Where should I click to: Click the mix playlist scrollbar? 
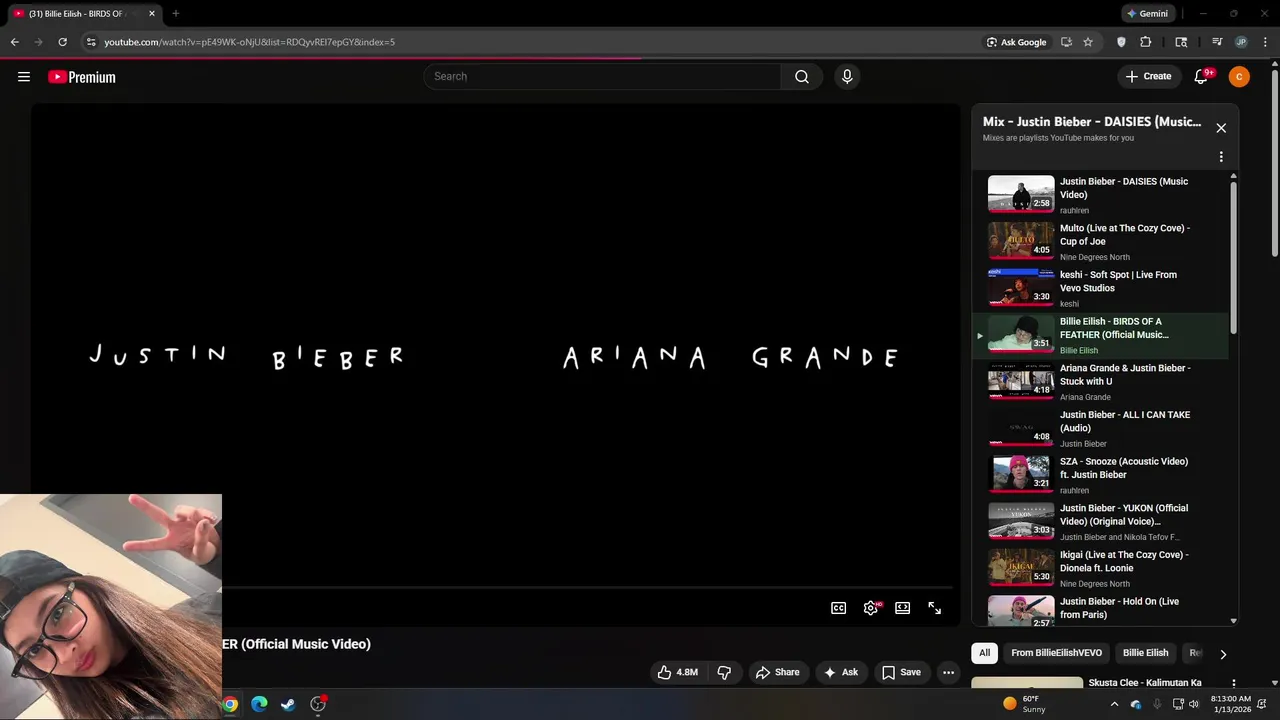1233,258
